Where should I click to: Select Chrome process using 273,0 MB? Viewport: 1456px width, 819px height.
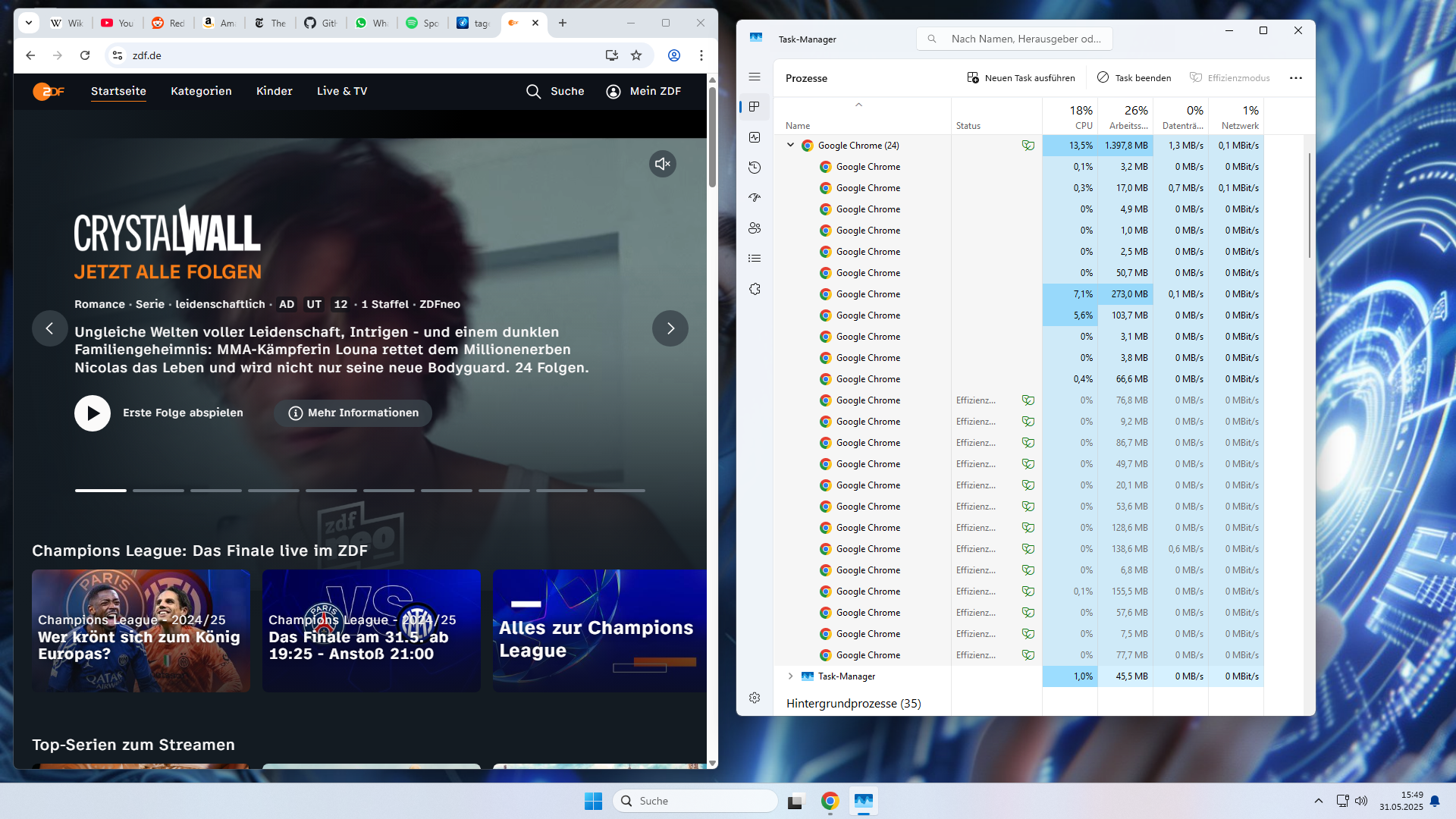click(x=1018, y=293)
